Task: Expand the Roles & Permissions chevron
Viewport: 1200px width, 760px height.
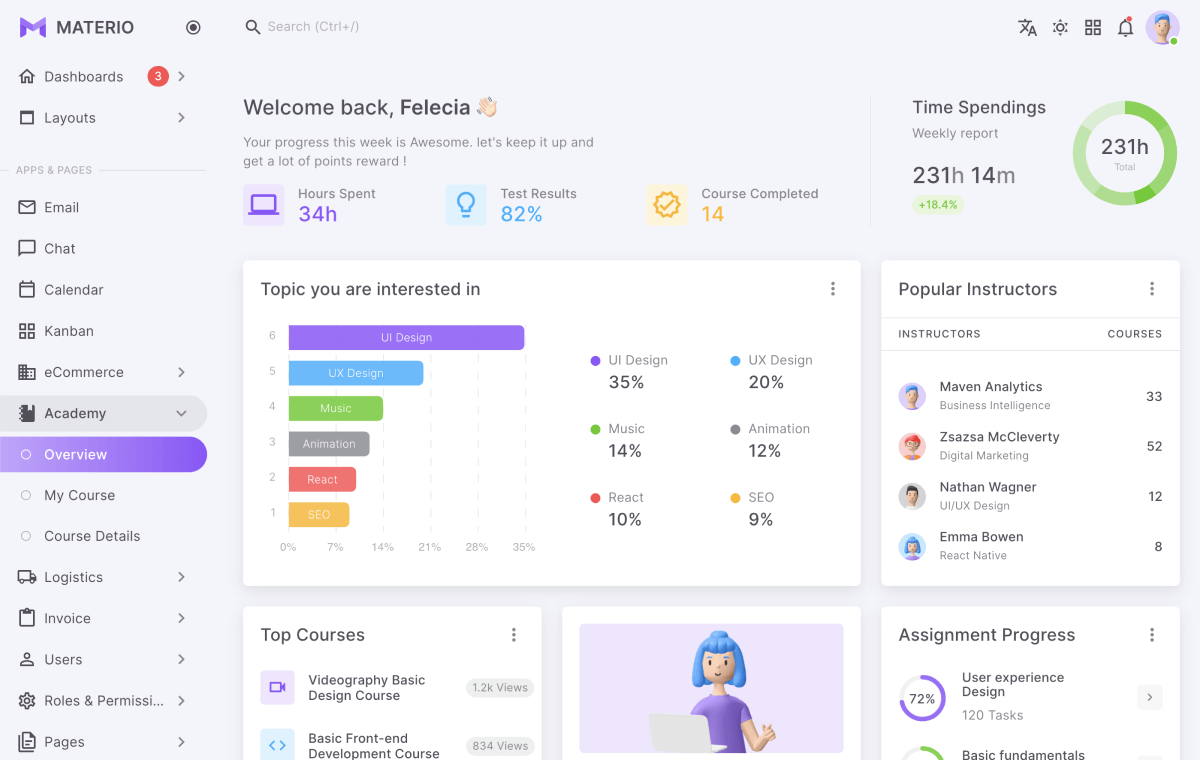Action: point(181,701)
